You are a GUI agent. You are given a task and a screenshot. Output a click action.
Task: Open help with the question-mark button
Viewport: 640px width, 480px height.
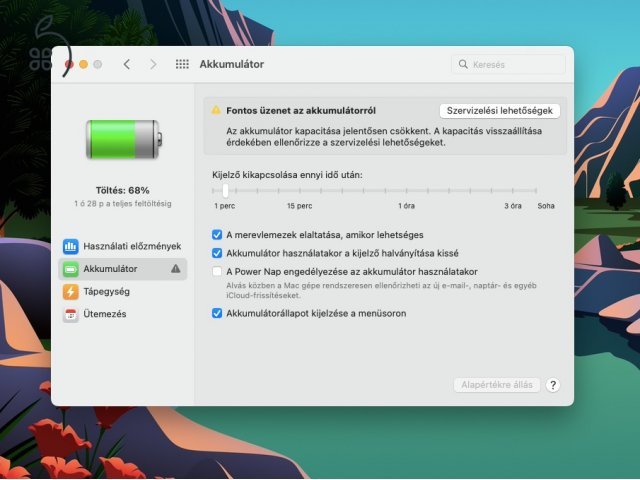pos(553,385)
